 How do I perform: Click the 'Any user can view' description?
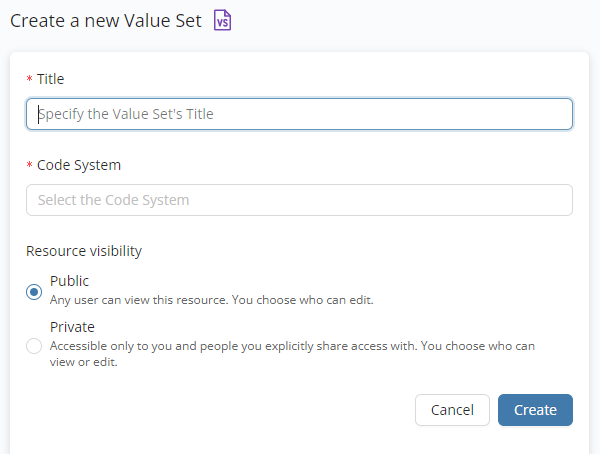coord(211,299)
